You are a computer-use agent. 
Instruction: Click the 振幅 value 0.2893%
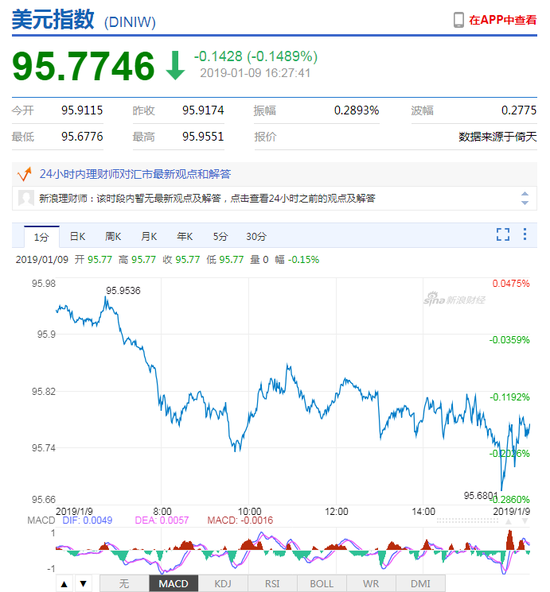[x=356, y=110]
